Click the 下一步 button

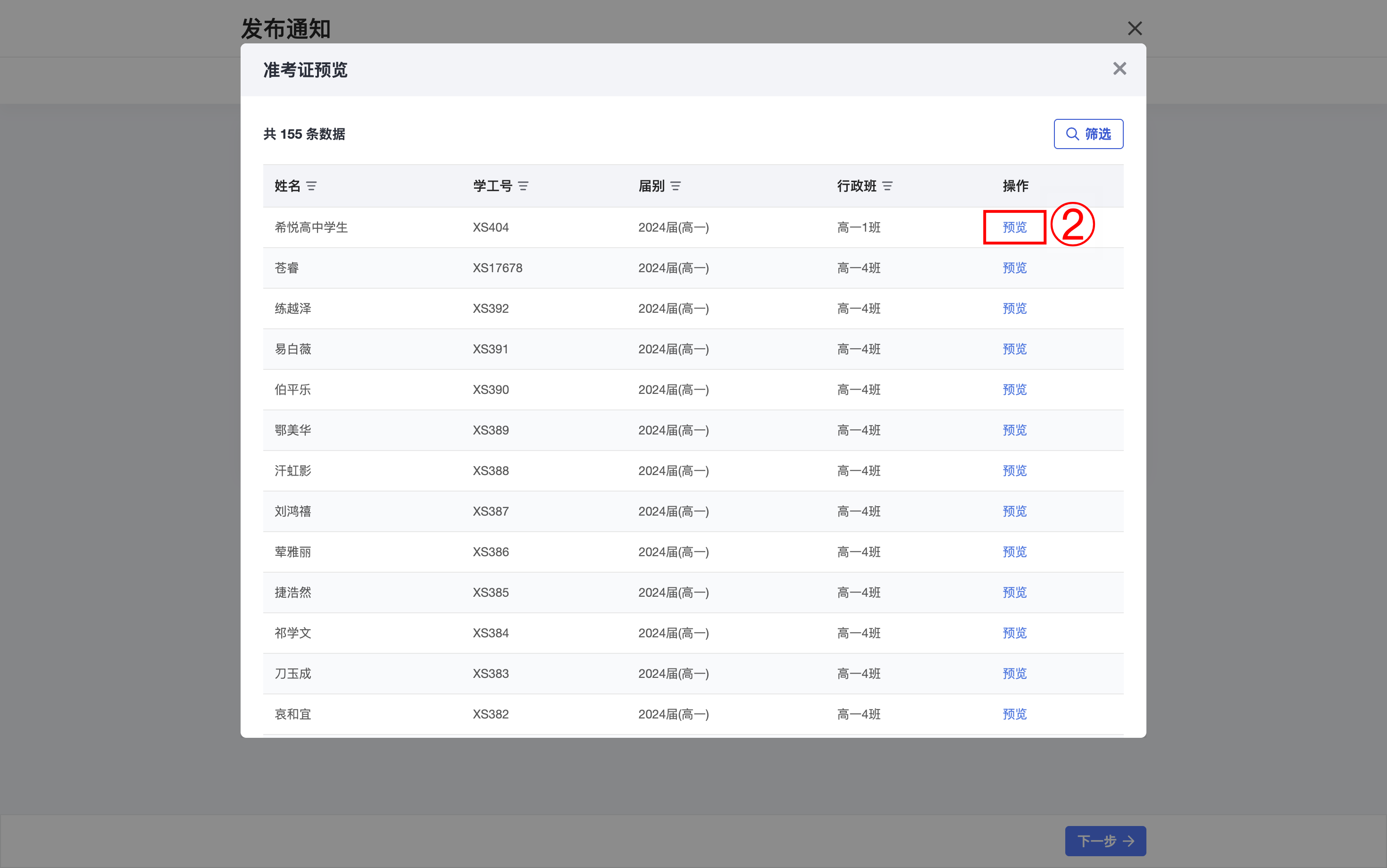coord(1106,841)
